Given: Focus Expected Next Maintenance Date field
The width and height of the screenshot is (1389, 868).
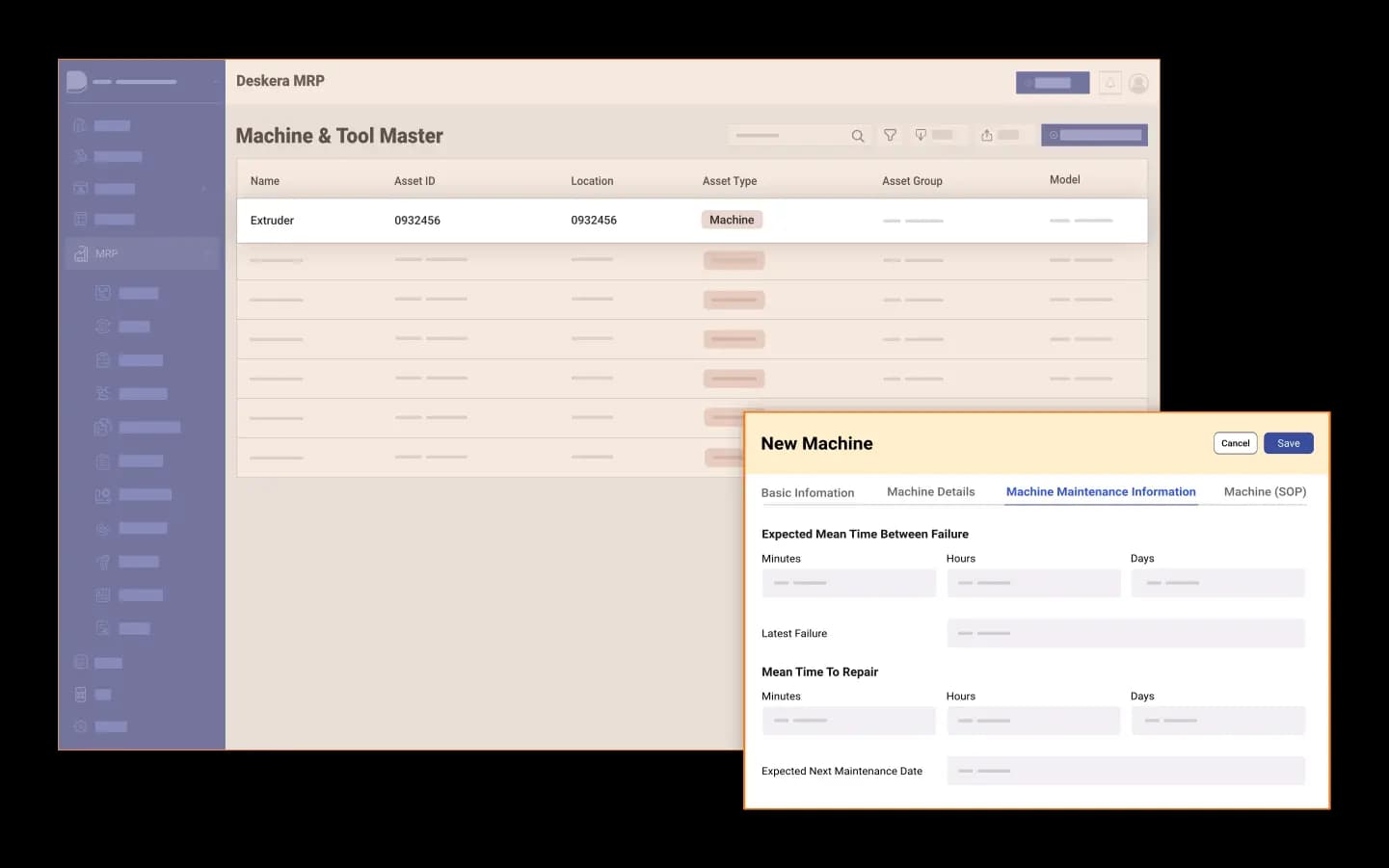Looking at the screenshot, I should (x=1125, y=771).
